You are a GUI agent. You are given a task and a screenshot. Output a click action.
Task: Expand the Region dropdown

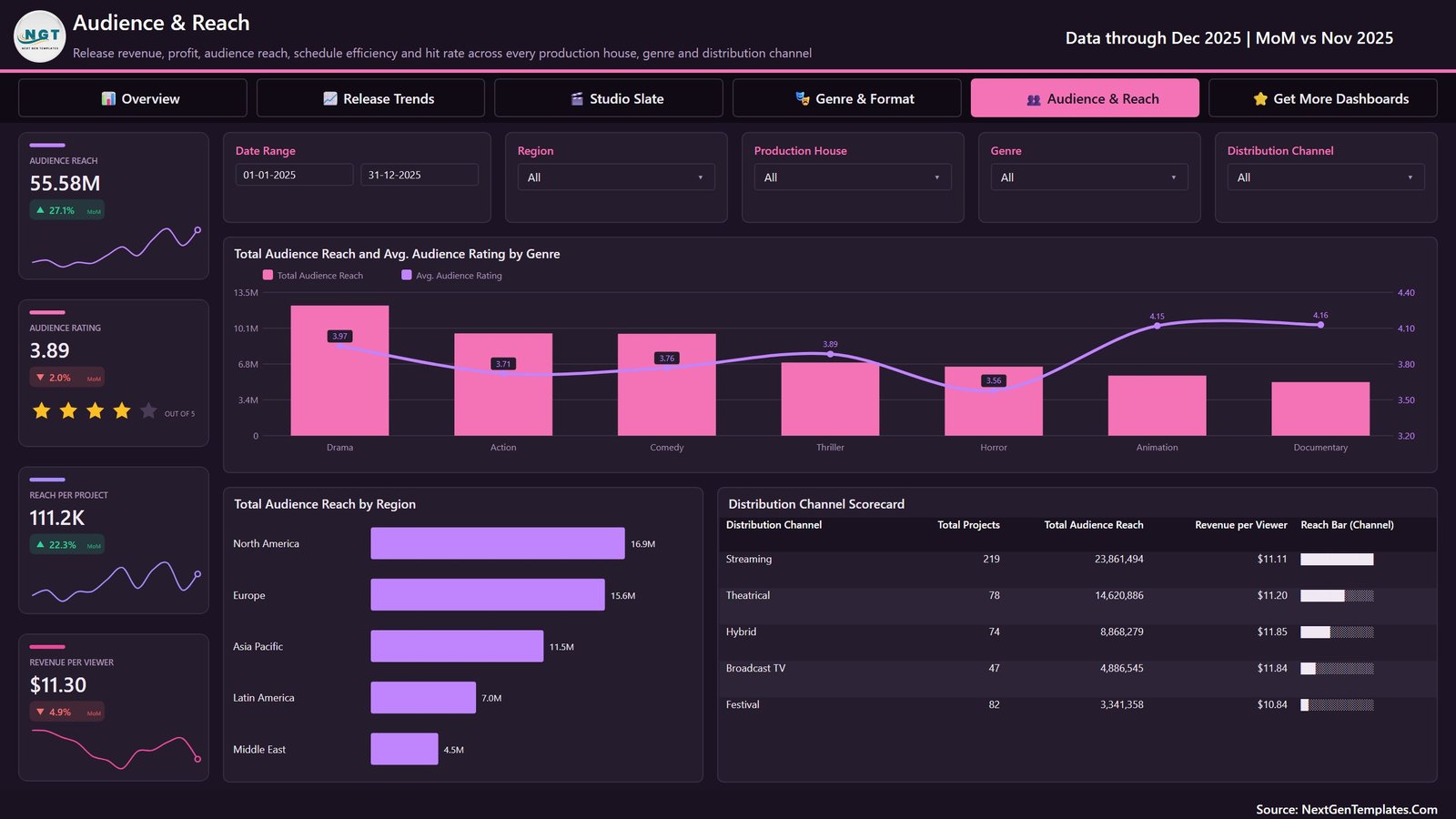pos(616,177)
